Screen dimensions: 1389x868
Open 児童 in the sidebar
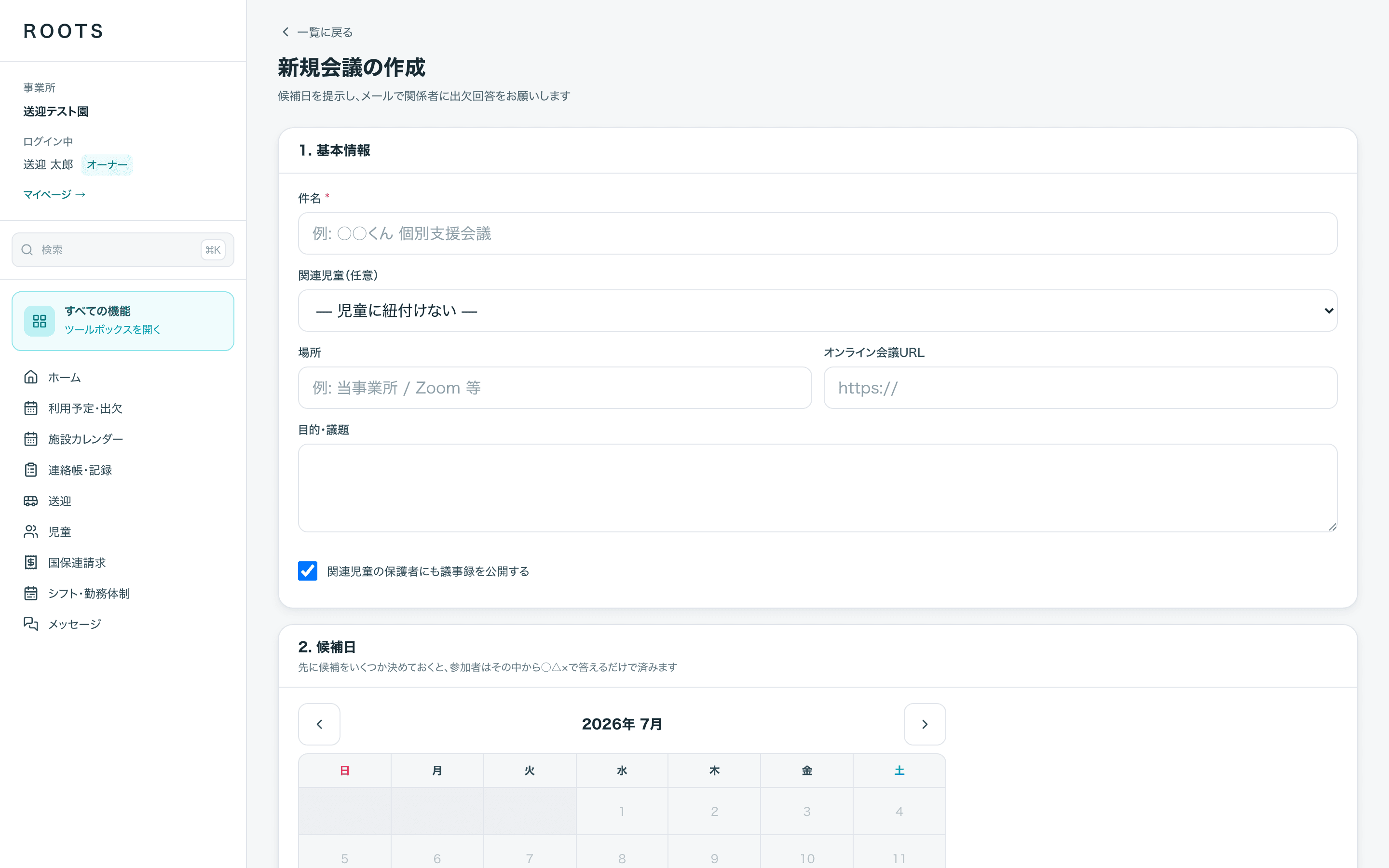click(123, 531)
